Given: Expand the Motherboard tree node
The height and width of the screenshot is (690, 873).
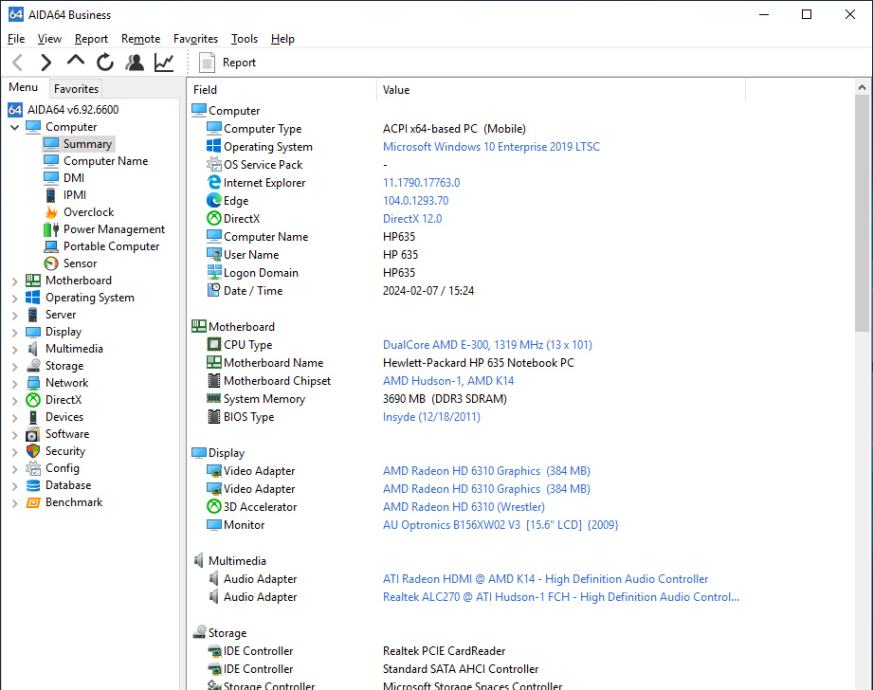Looking at the screenshot, I should point(14,281).
